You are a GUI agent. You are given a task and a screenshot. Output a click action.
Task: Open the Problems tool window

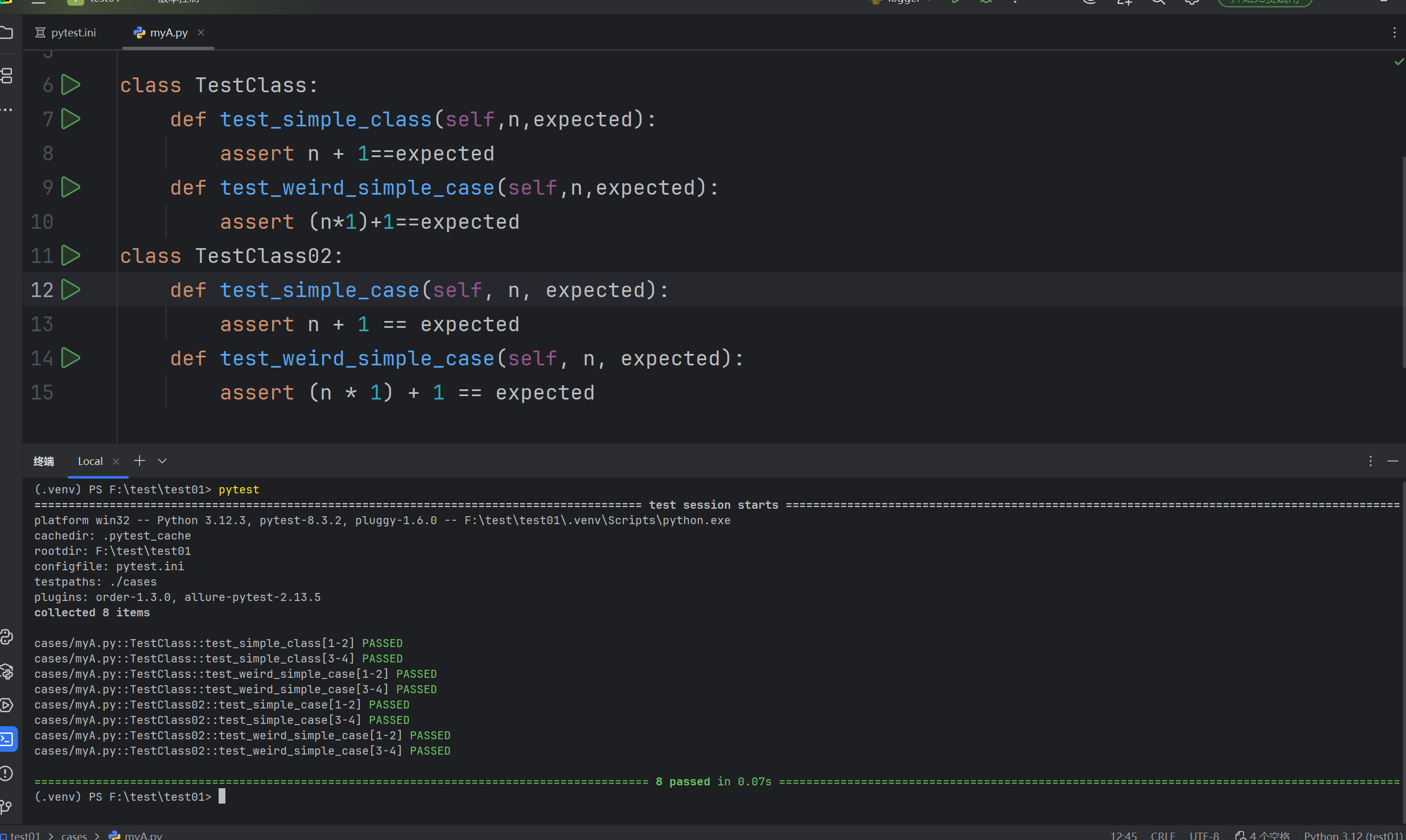7,773
